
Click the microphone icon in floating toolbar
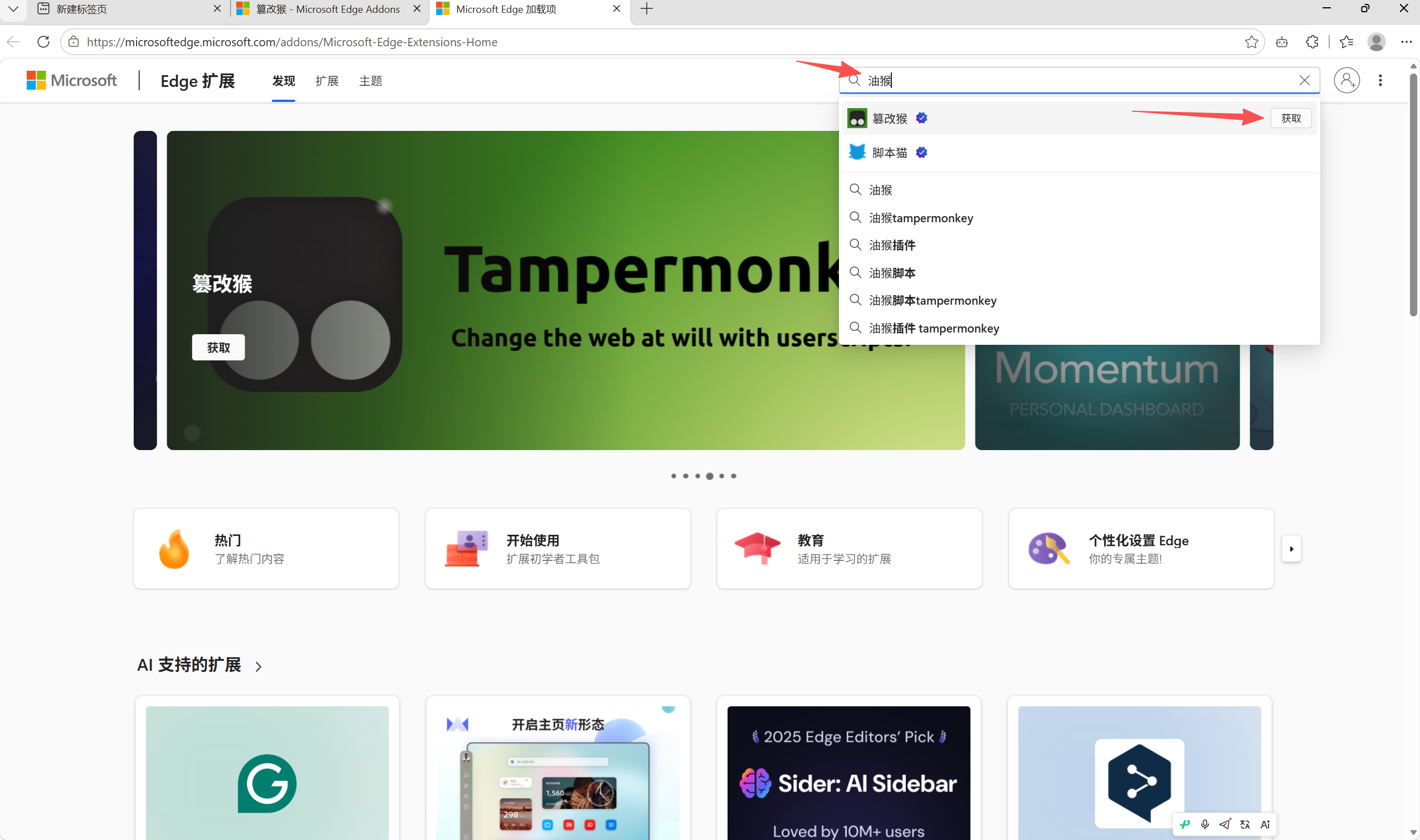coord(1205,824)
